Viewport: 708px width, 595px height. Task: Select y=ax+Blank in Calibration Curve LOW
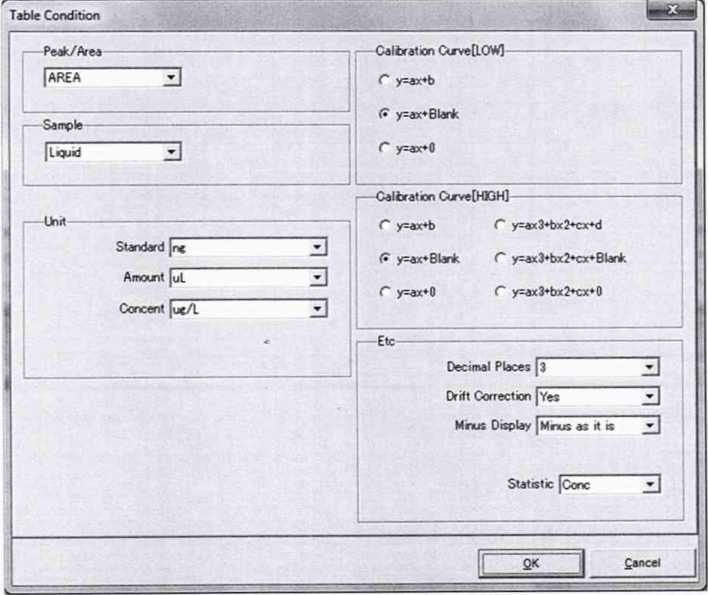click(385, 114)
